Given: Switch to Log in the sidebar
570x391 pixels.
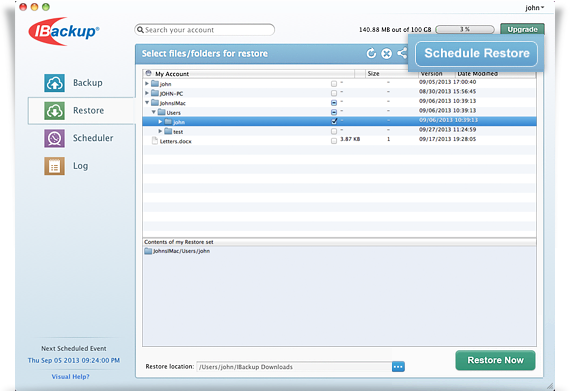Looking at the screenshot, I should click(82, 166).
